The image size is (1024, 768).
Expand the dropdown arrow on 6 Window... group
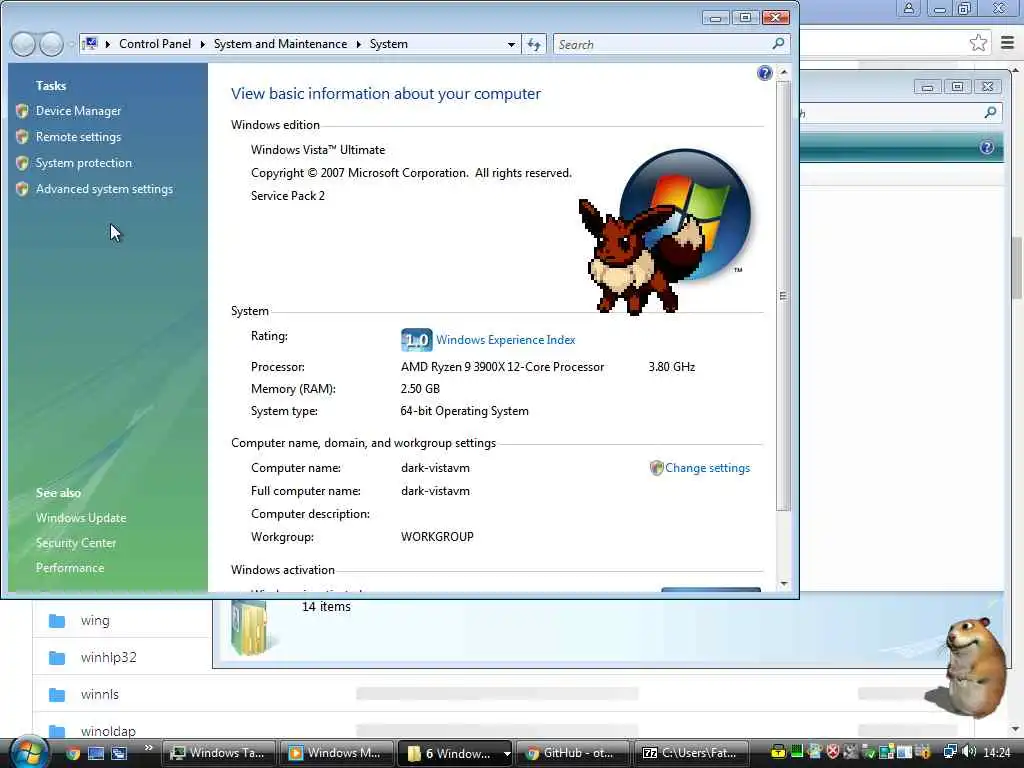[506, 753]
